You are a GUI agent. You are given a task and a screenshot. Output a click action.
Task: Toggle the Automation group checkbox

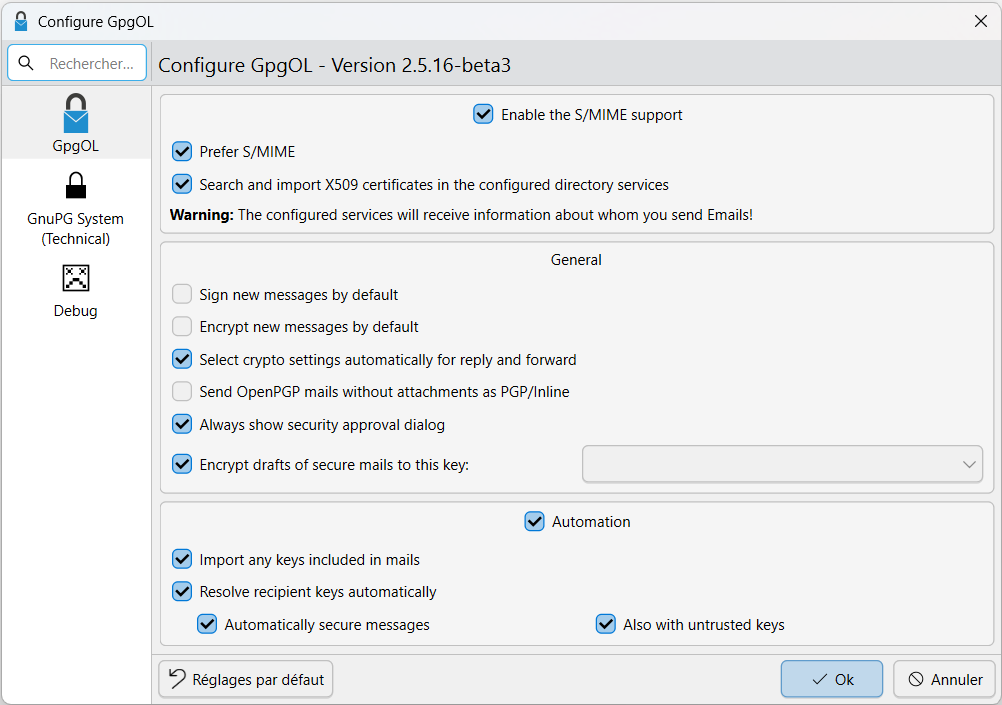click(534, 522)
